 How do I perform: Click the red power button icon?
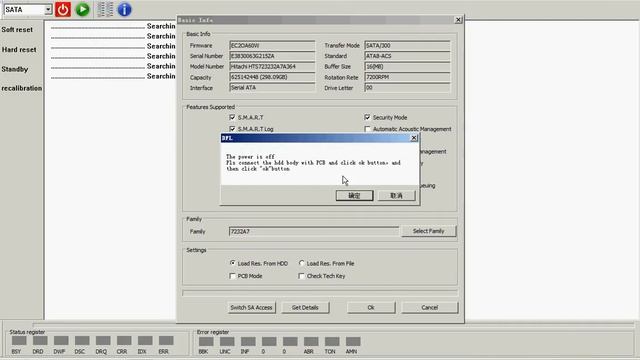(x=63, y=9)
